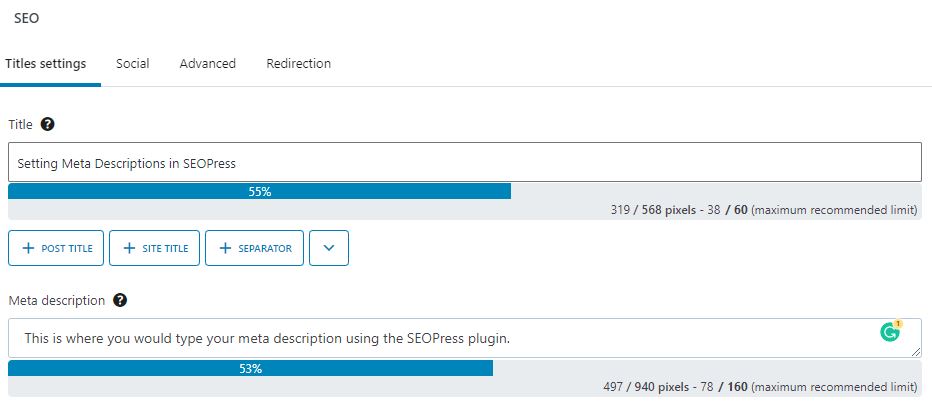Click the SEO panel heading
This screenshot has height=404, width=932.
27,18
